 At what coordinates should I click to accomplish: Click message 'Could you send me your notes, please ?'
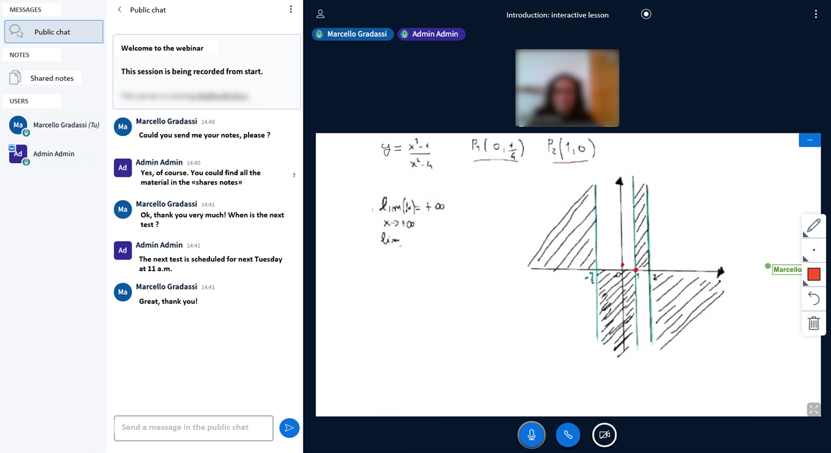click(x=205, y=135)
